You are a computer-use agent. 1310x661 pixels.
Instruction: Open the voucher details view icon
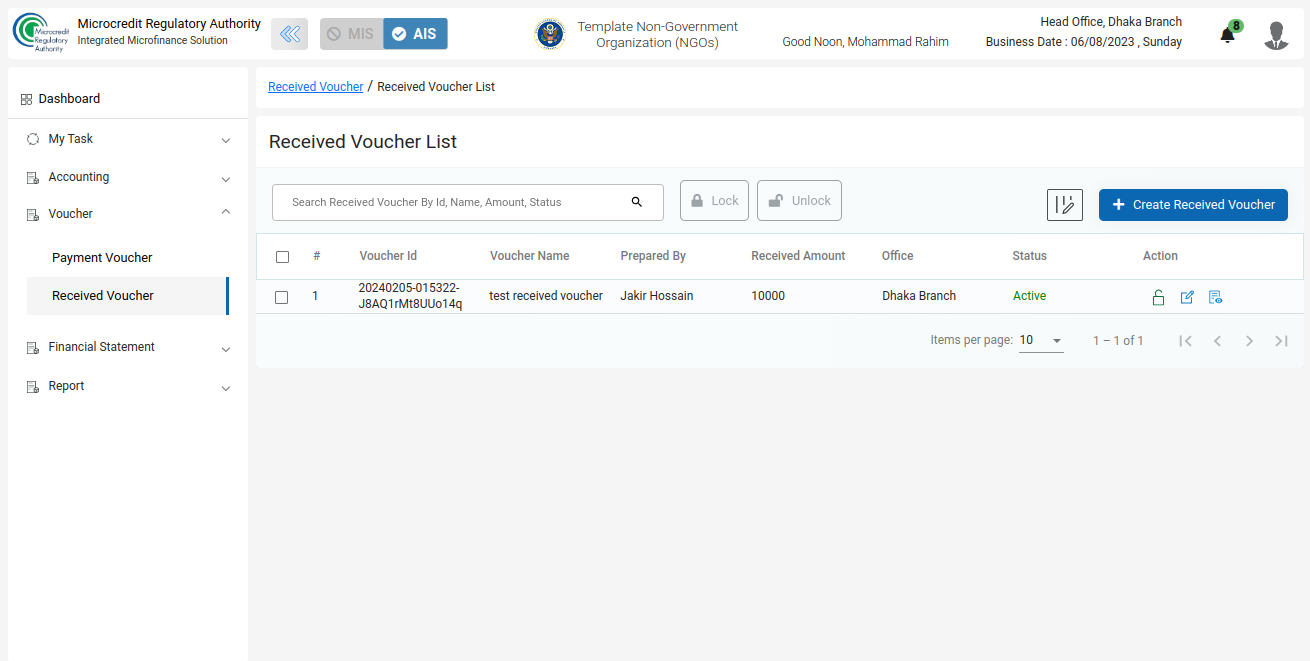1215,297
